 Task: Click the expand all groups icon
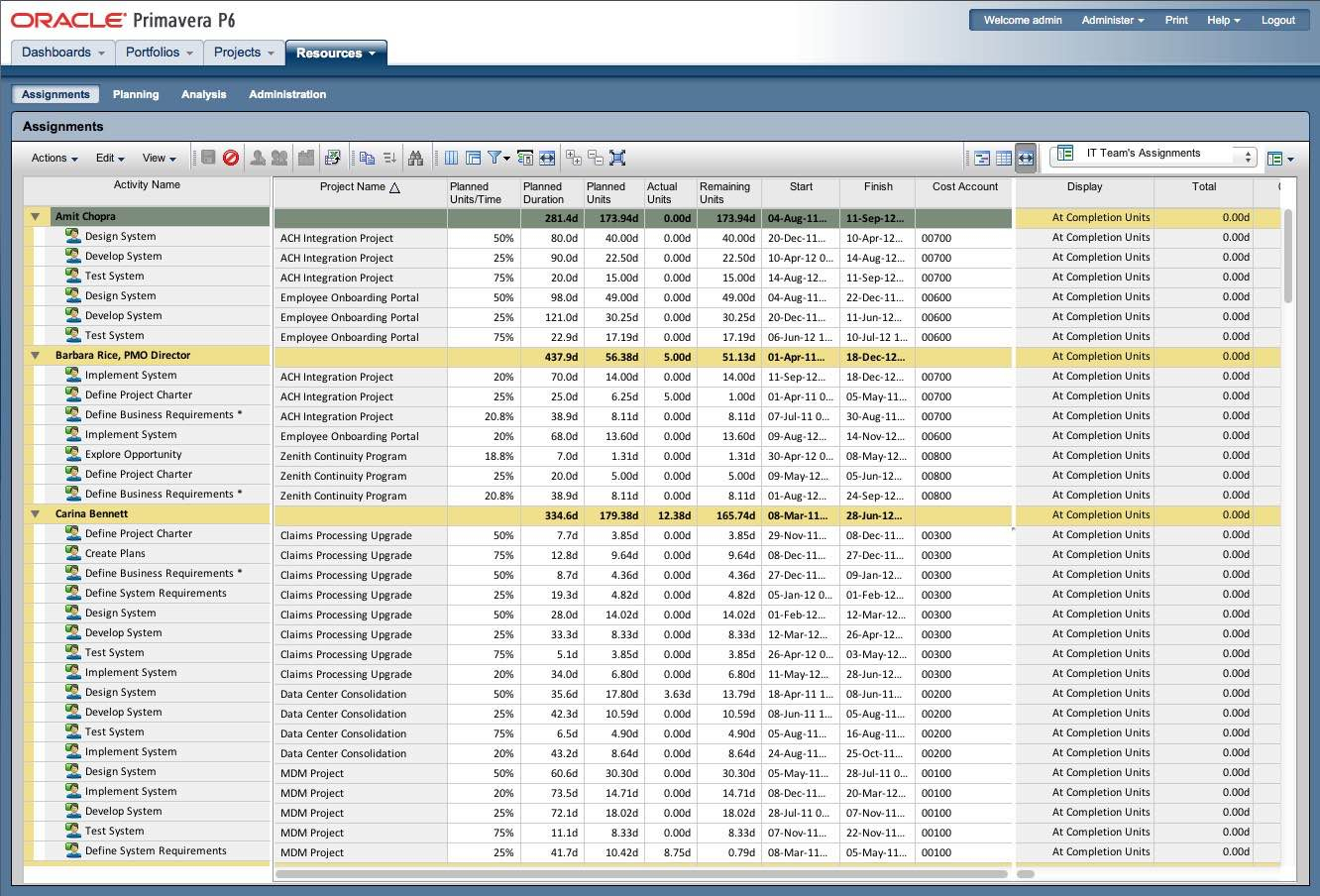tap(573, 158)
